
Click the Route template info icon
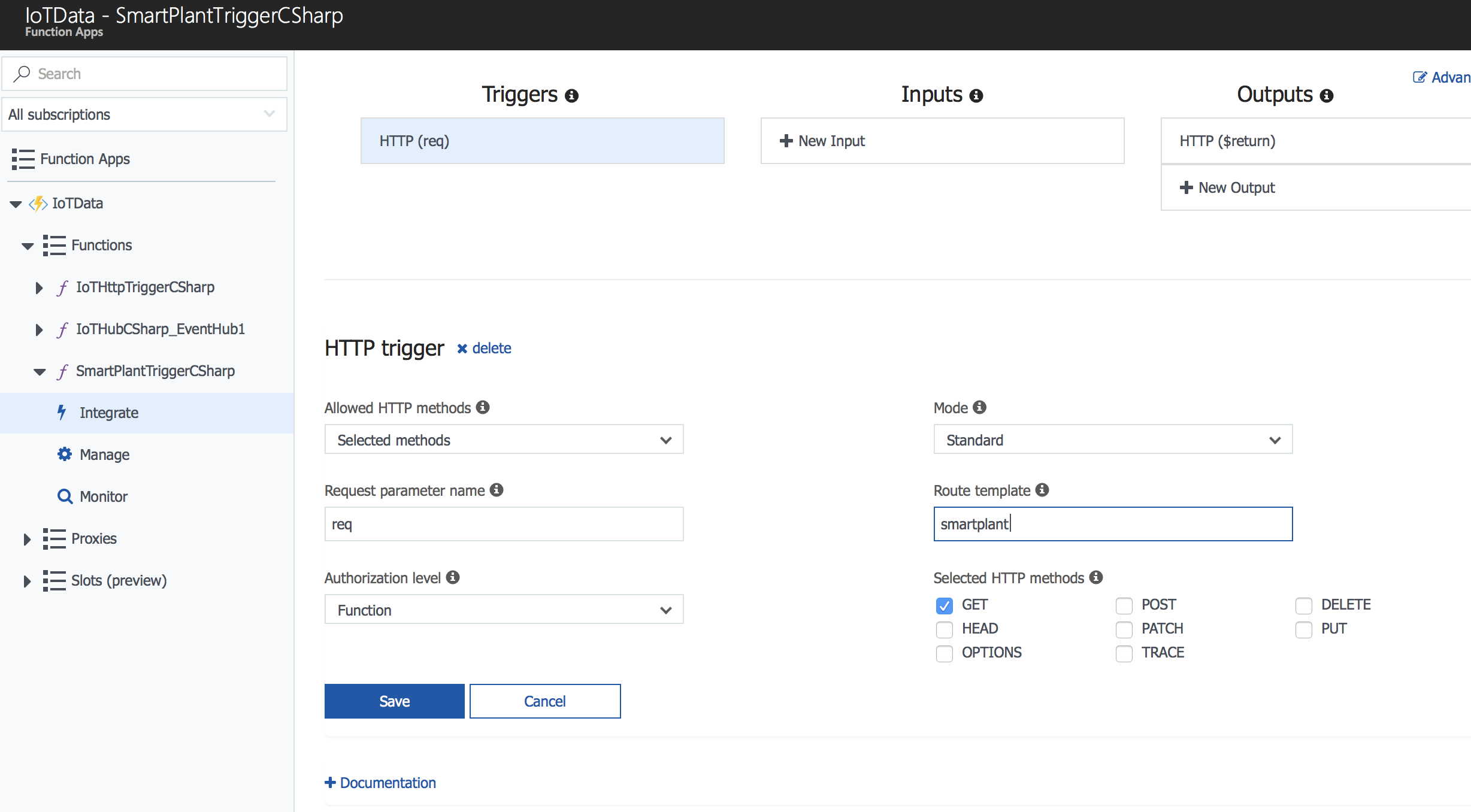click(1042, 490)
